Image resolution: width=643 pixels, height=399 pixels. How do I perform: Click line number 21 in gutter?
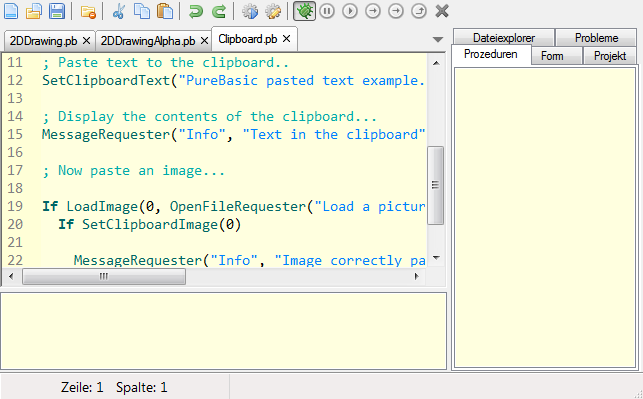click(15, 242)
